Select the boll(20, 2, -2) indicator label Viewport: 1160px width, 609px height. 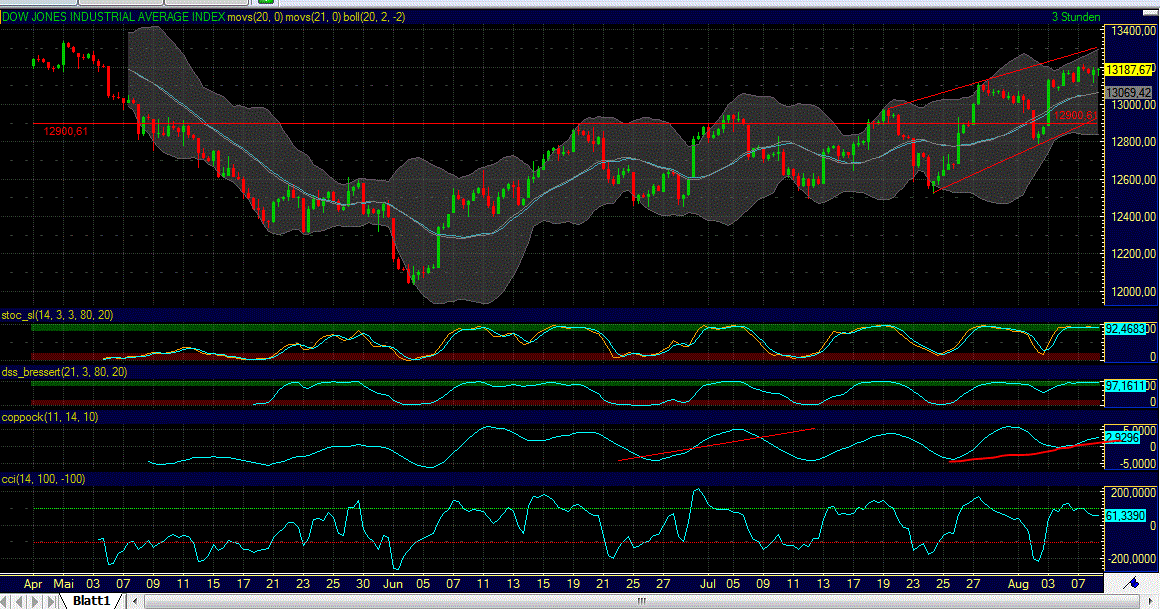click(x=374, y=16)
